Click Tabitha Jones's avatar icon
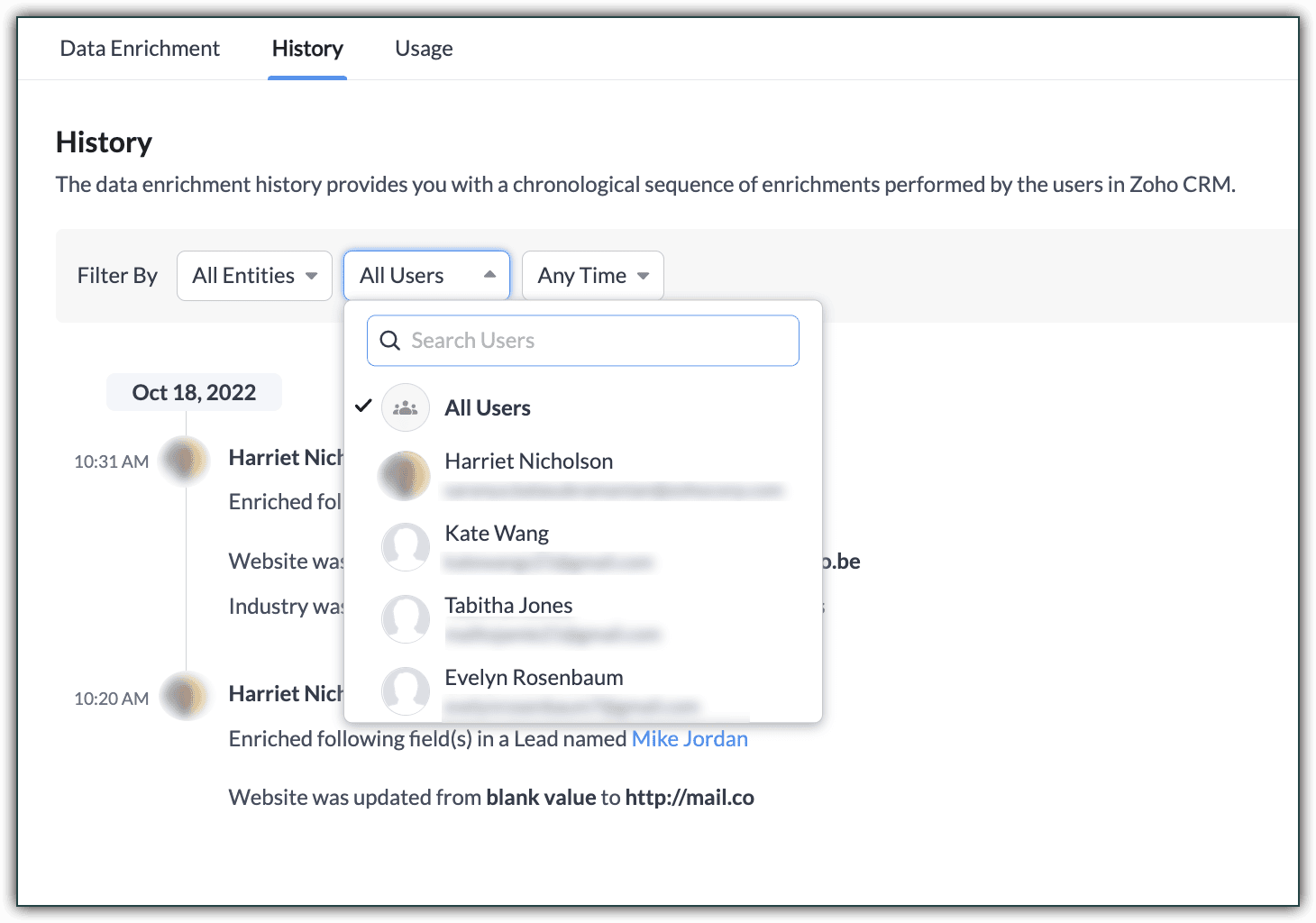This screenshot has width=1316, height=923. tap(405, 618)
